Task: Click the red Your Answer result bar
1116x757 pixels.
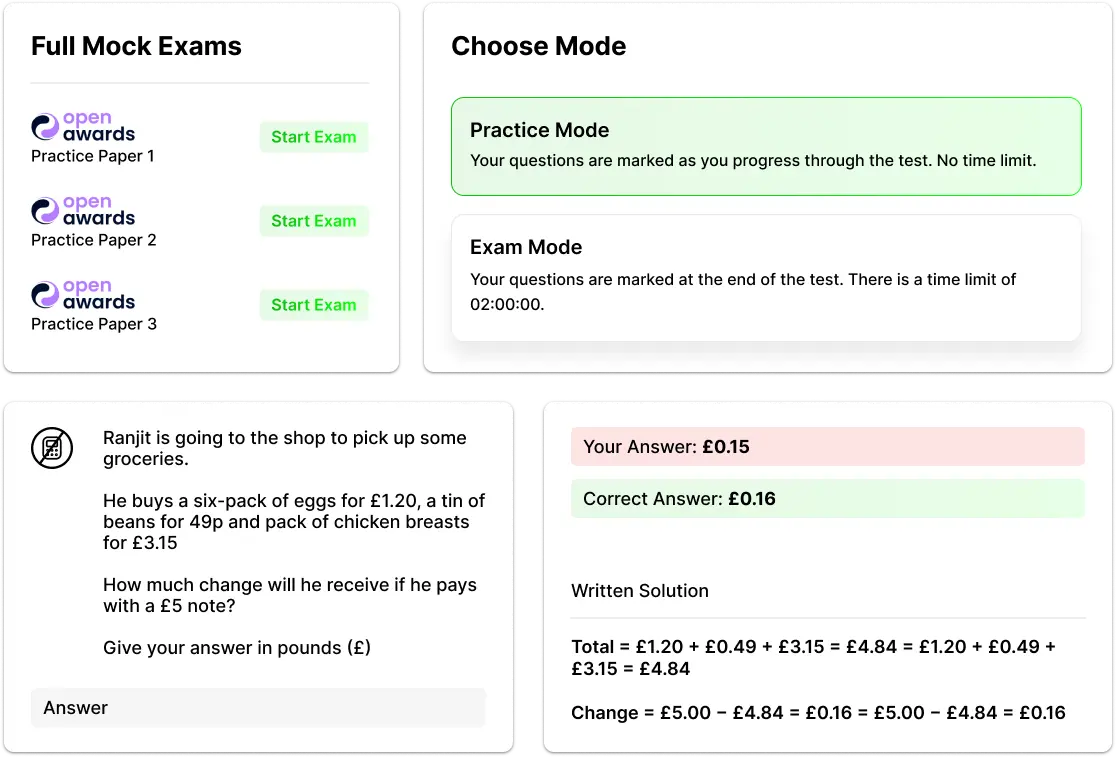Action: click(x=827, y=447)
